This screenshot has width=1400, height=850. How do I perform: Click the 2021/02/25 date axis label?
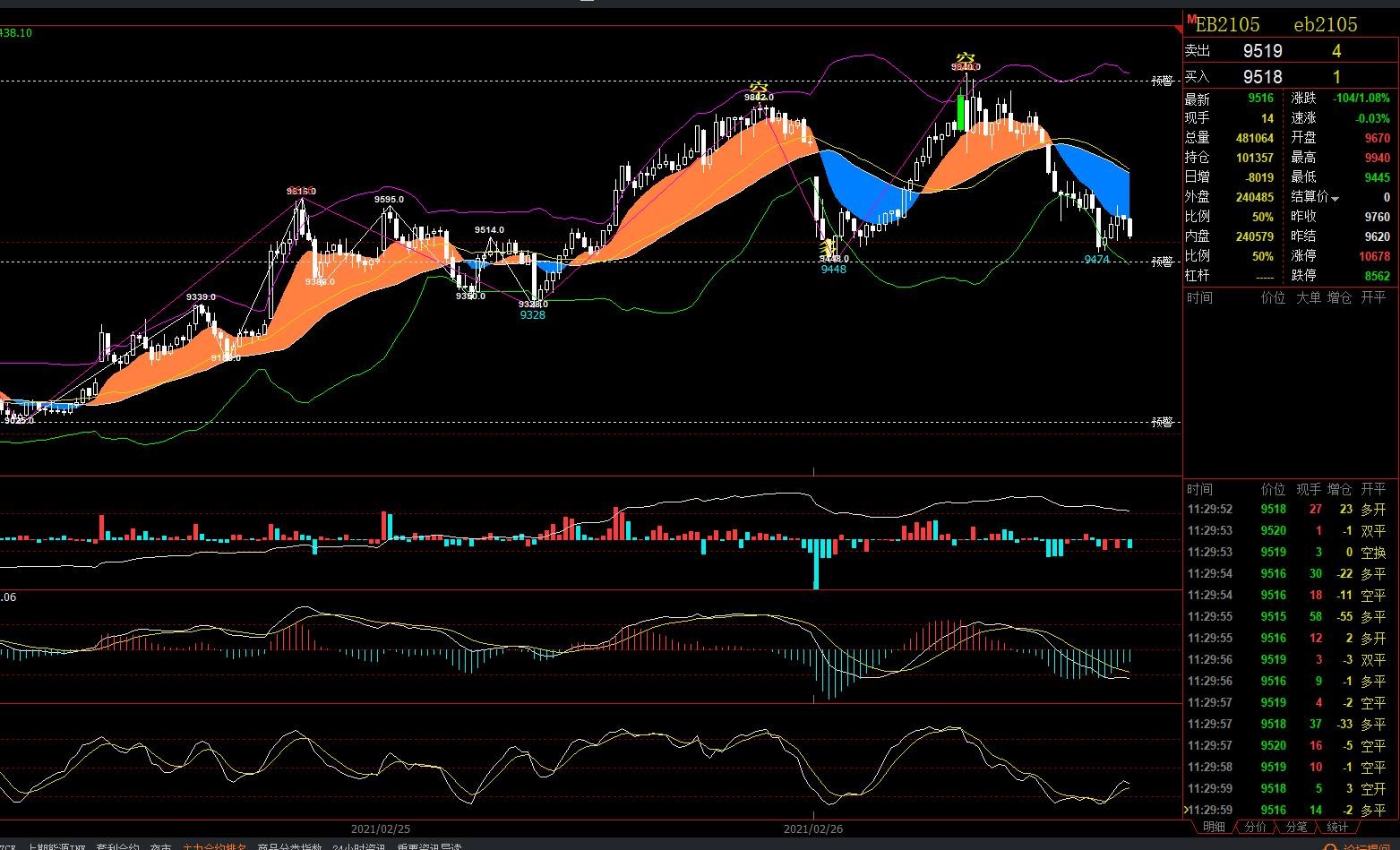[381, 829]
